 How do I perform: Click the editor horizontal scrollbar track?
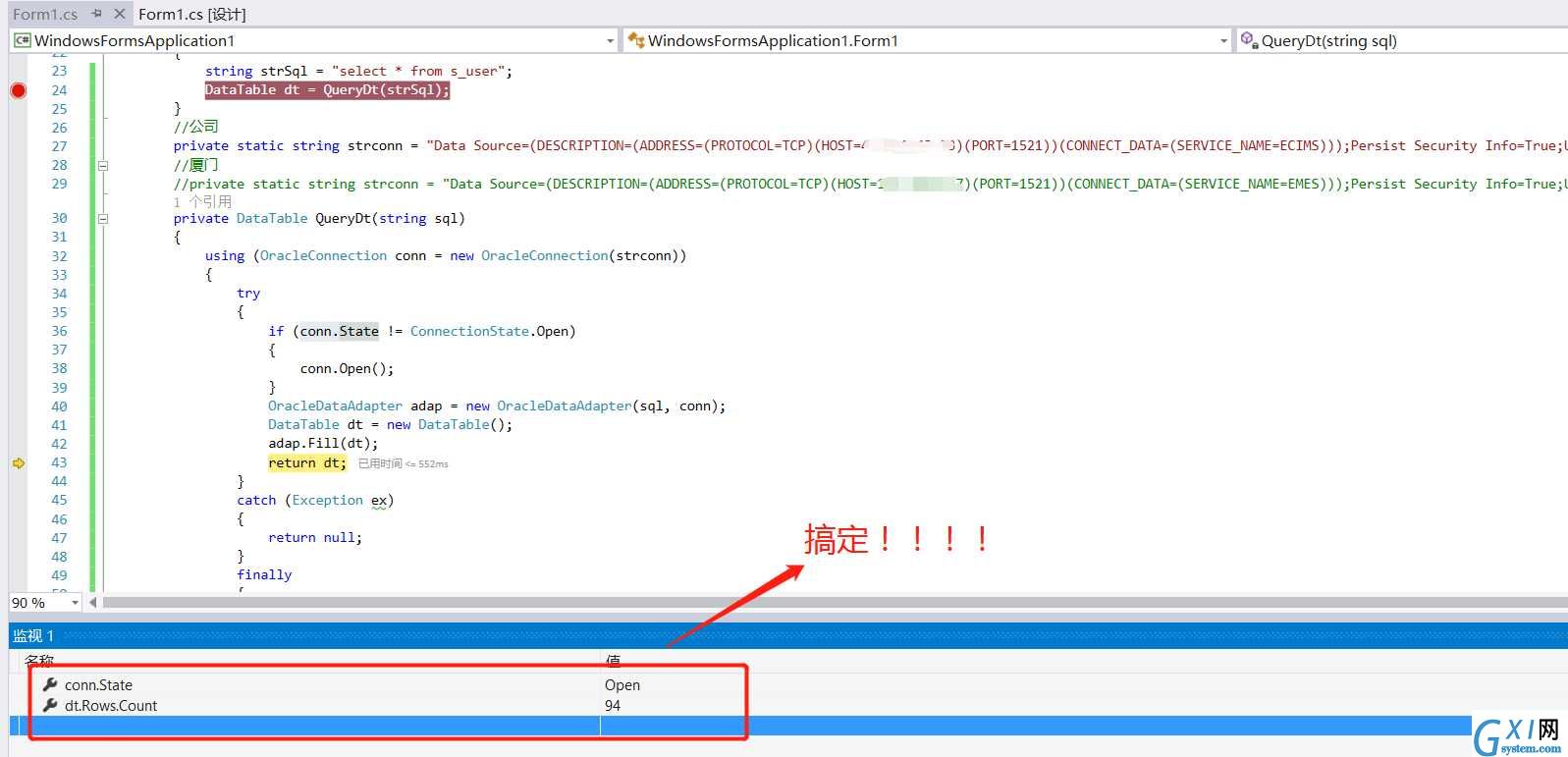pos(835,603)
